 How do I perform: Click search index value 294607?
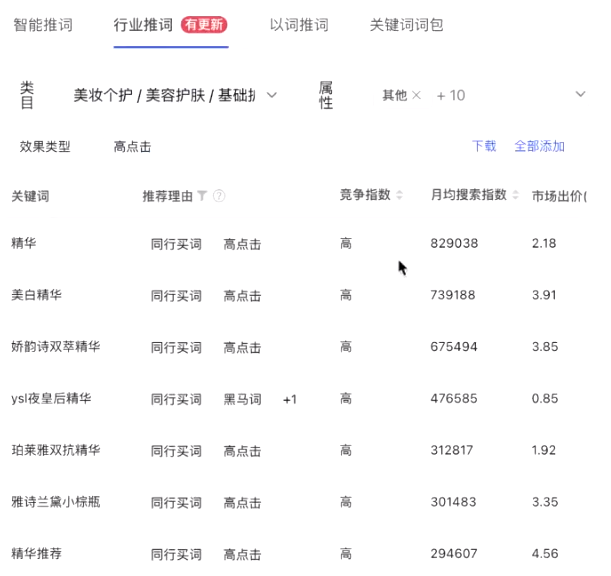(454, 553)
